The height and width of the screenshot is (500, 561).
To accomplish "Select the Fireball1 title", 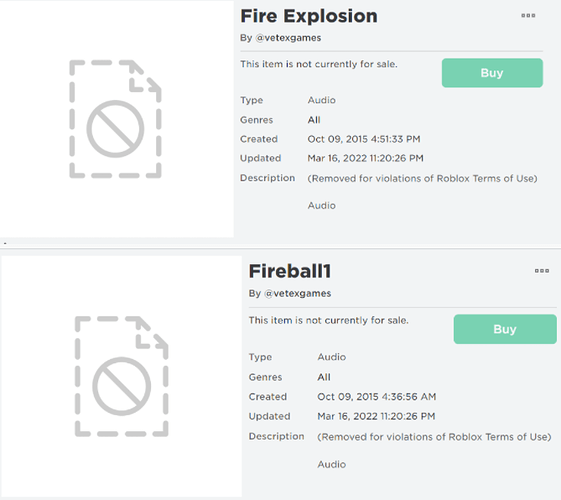I will (x=290, y=271).
